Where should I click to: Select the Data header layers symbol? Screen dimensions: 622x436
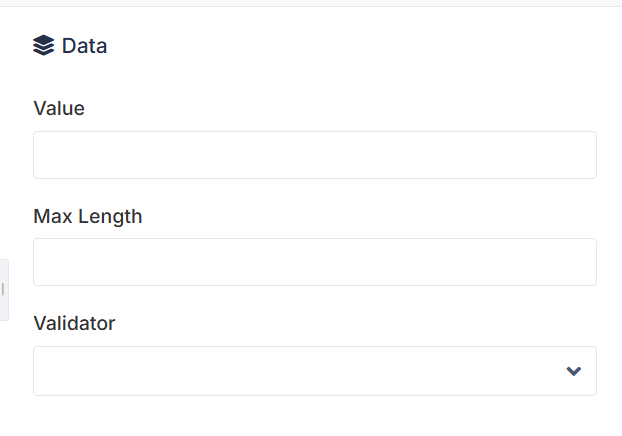[43, 45]
